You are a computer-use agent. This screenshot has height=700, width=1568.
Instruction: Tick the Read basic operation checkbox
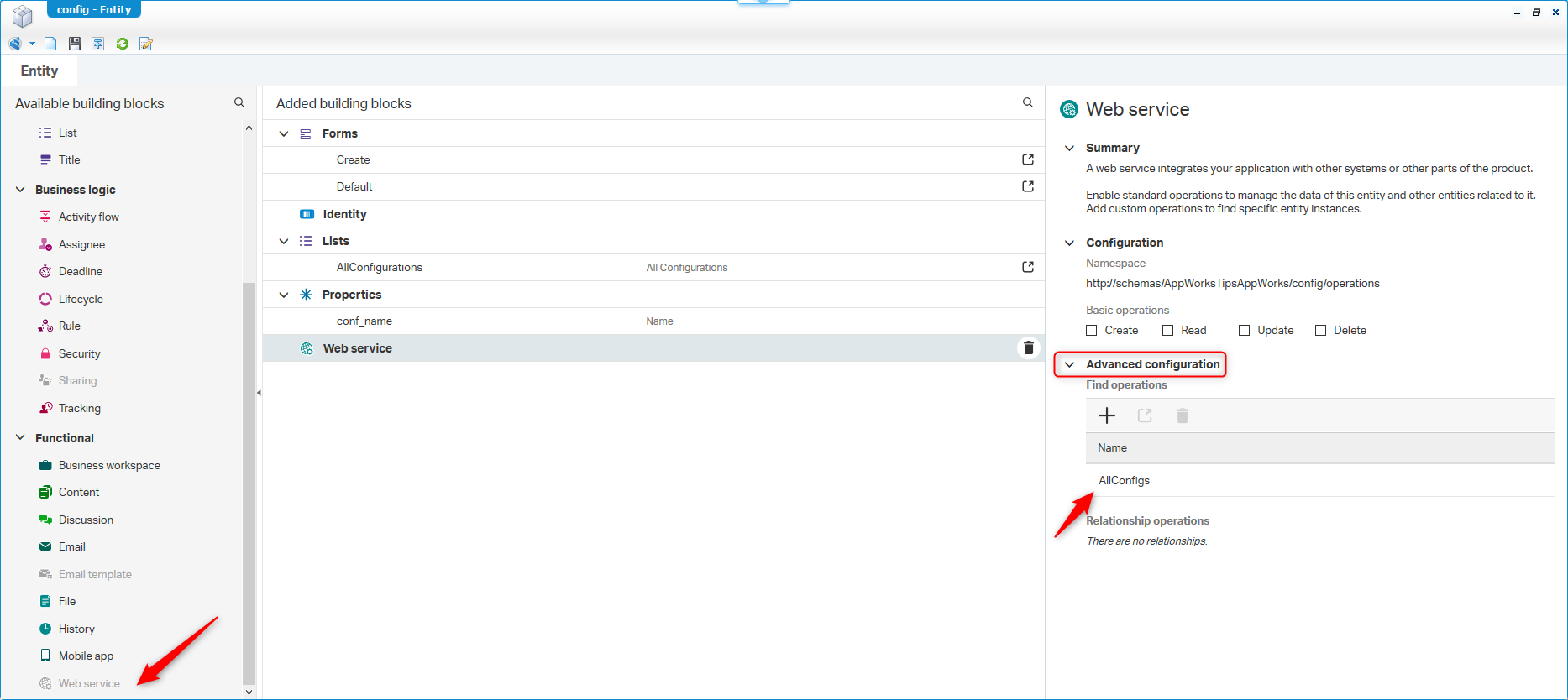pyautogui.click(x=1168, y=331)
